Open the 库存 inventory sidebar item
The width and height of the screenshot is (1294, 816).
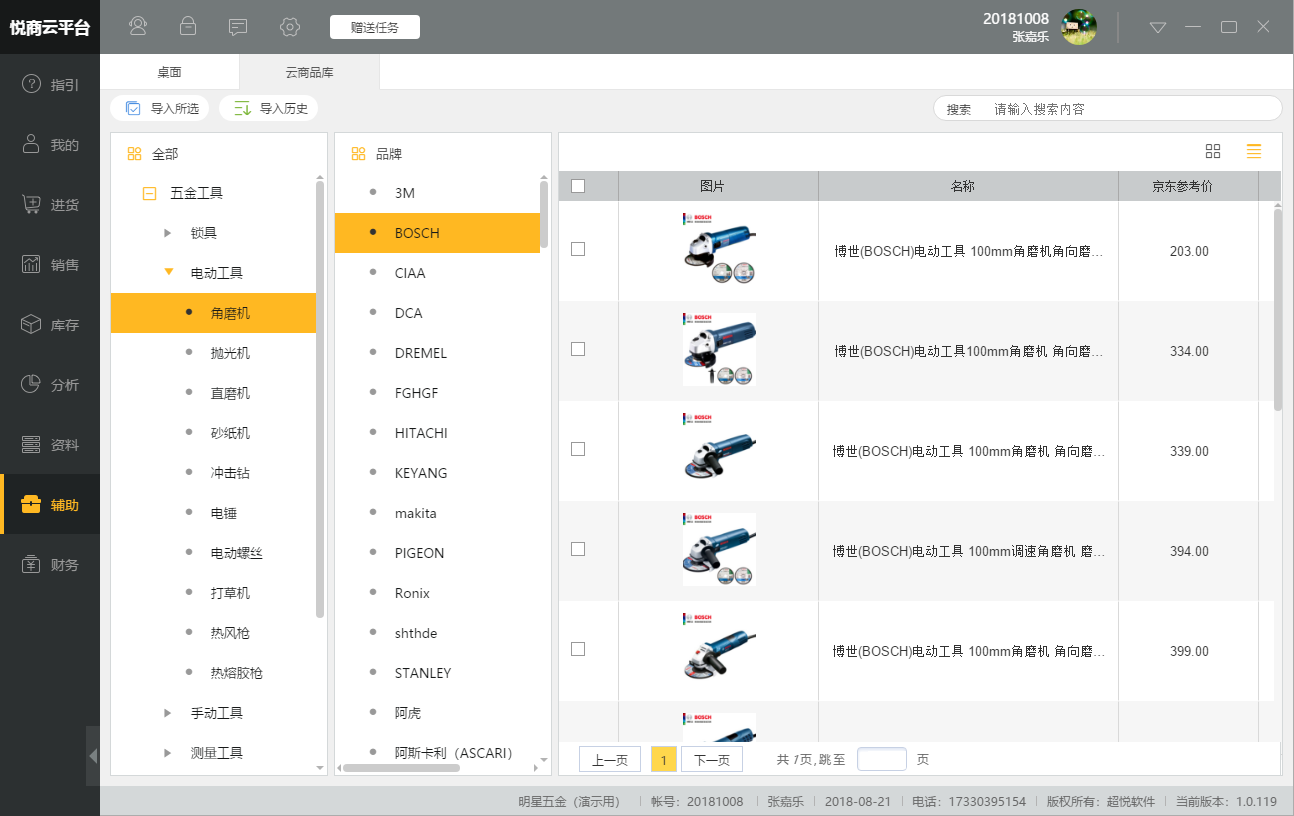[50, 324]
